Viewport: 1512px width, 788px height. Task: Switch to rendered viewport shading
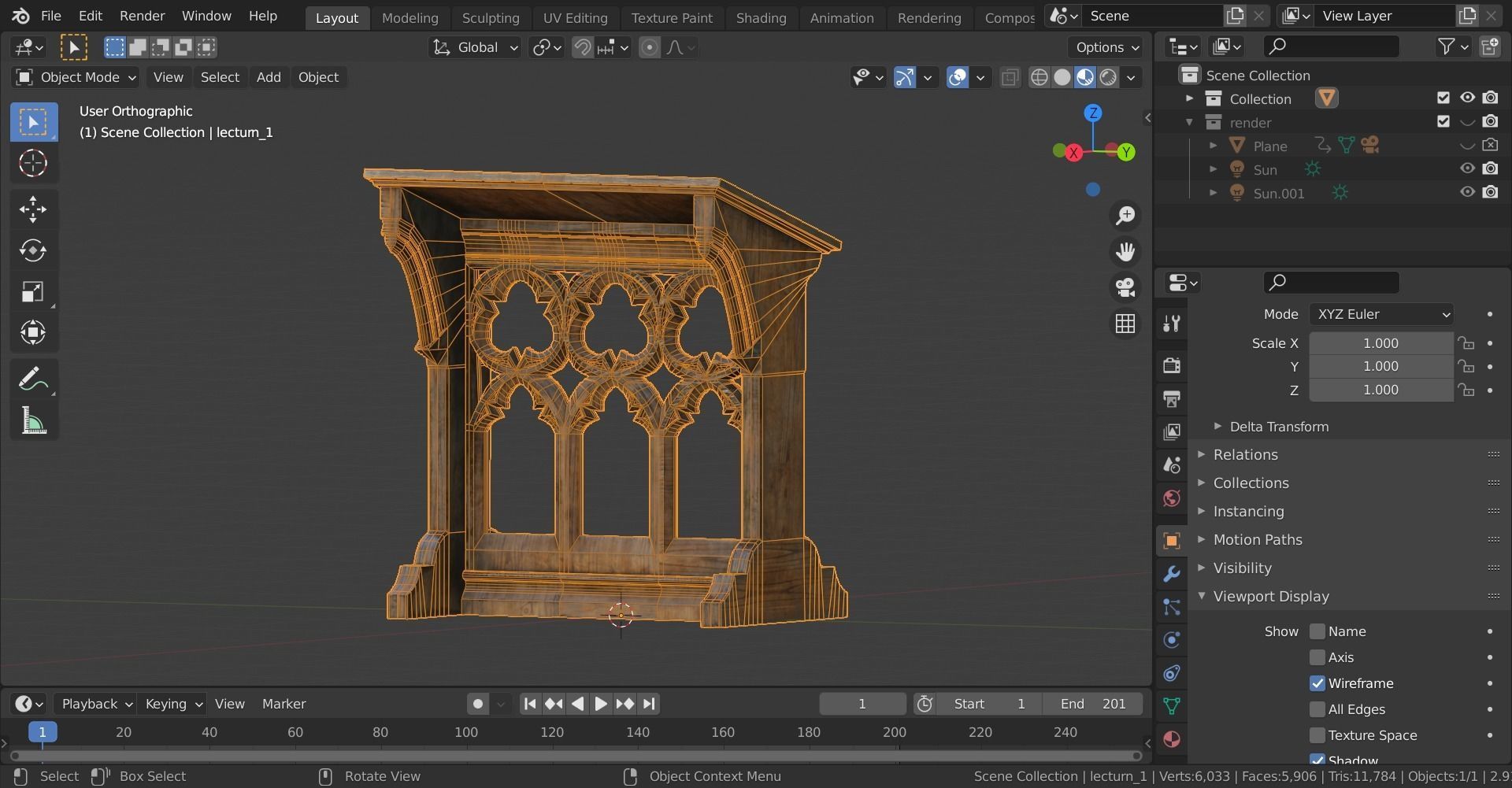[x=1108, y=77]
